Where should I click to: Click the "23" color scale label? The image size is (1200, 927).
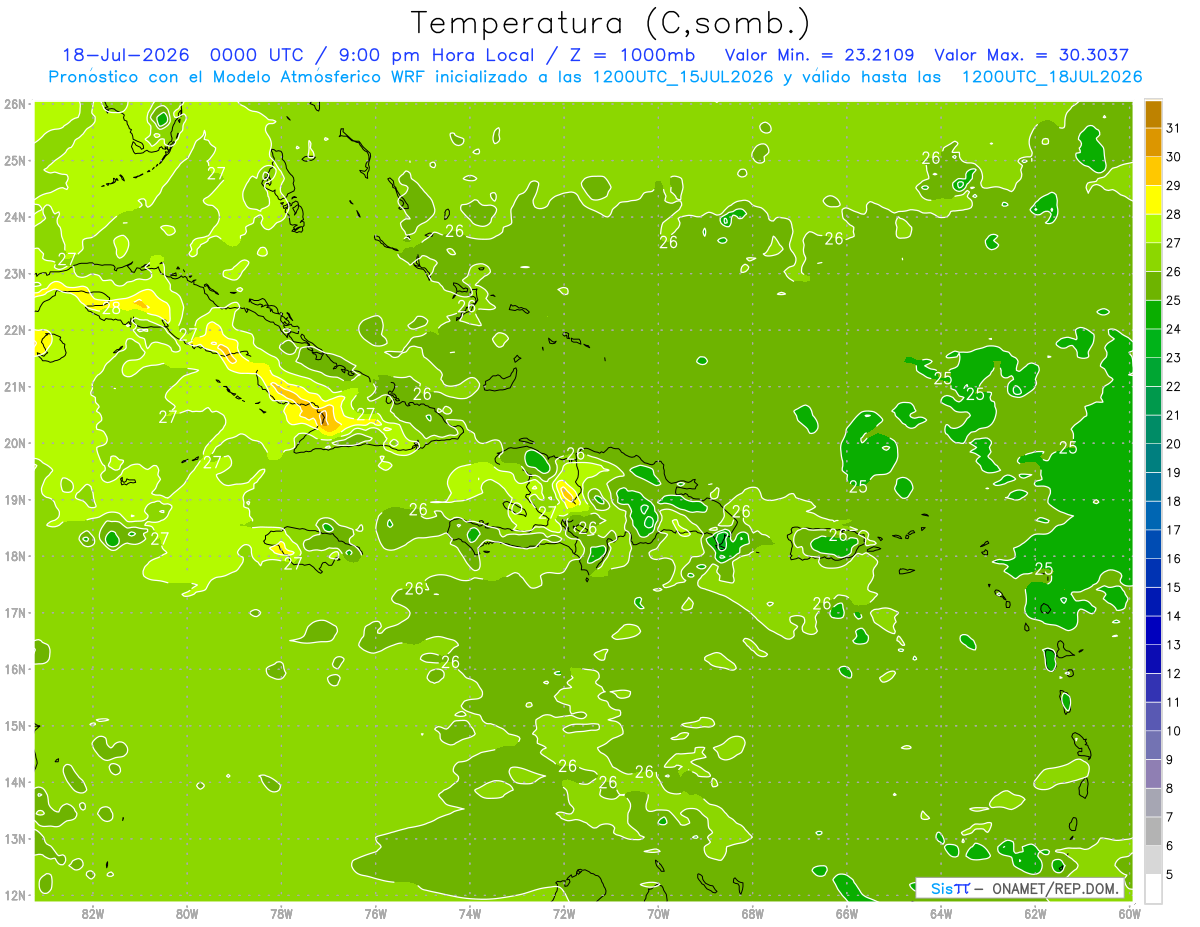1174,358
